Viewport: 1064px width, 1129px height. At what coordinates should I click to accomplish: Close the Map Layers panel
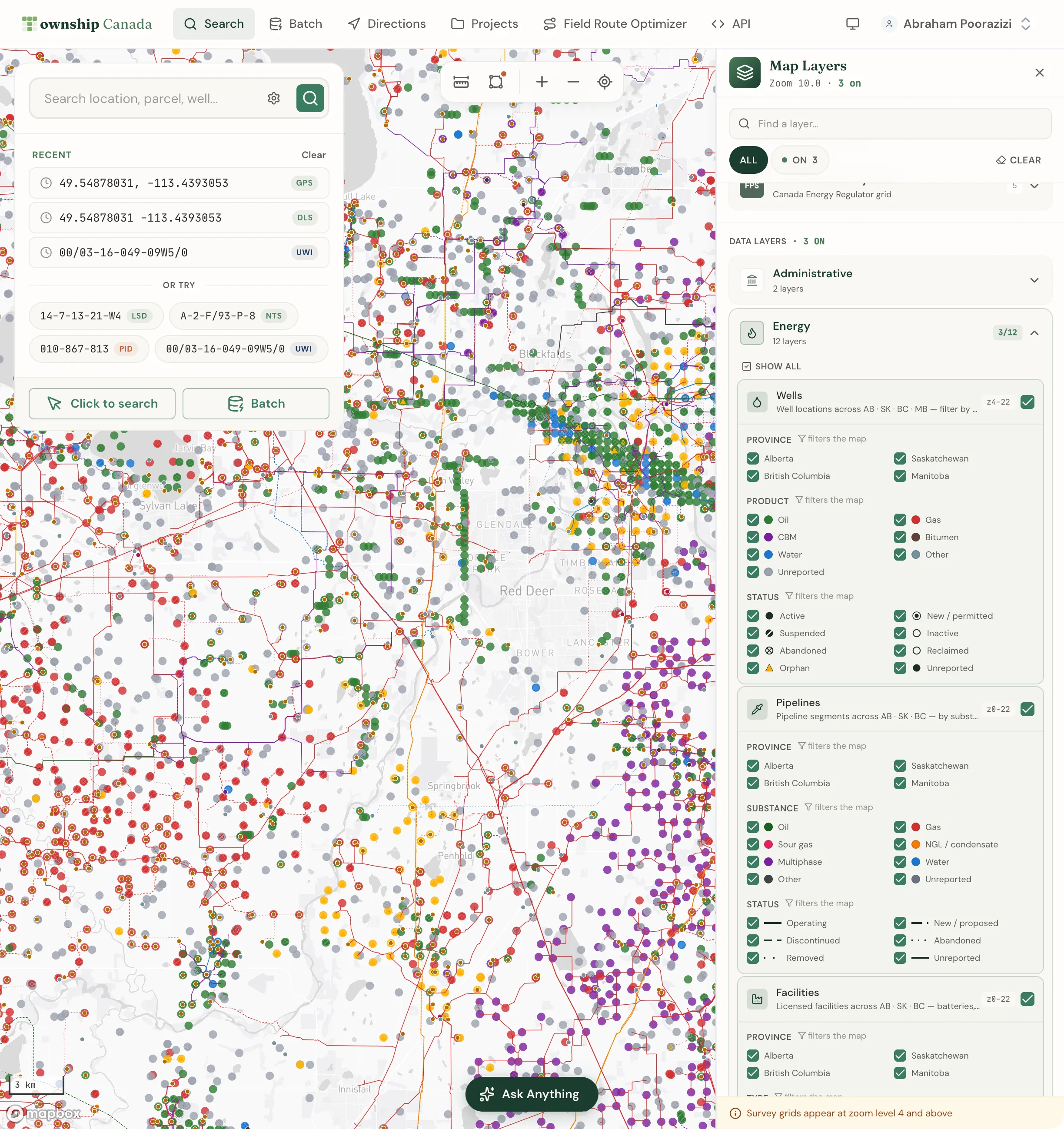coord(1039,73)
